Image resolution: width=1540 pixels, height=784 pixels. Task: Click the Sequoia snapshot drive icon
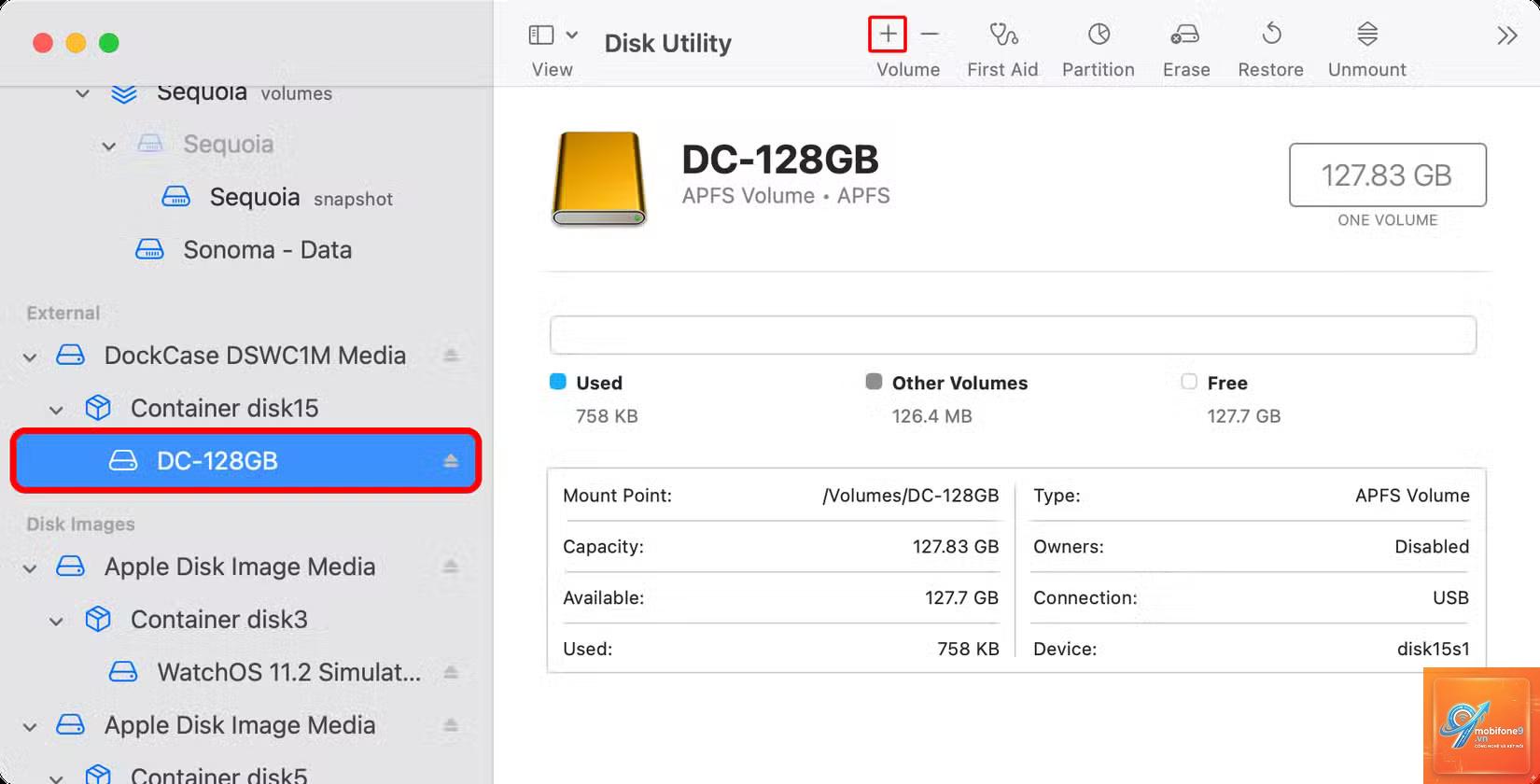point(176,197)
